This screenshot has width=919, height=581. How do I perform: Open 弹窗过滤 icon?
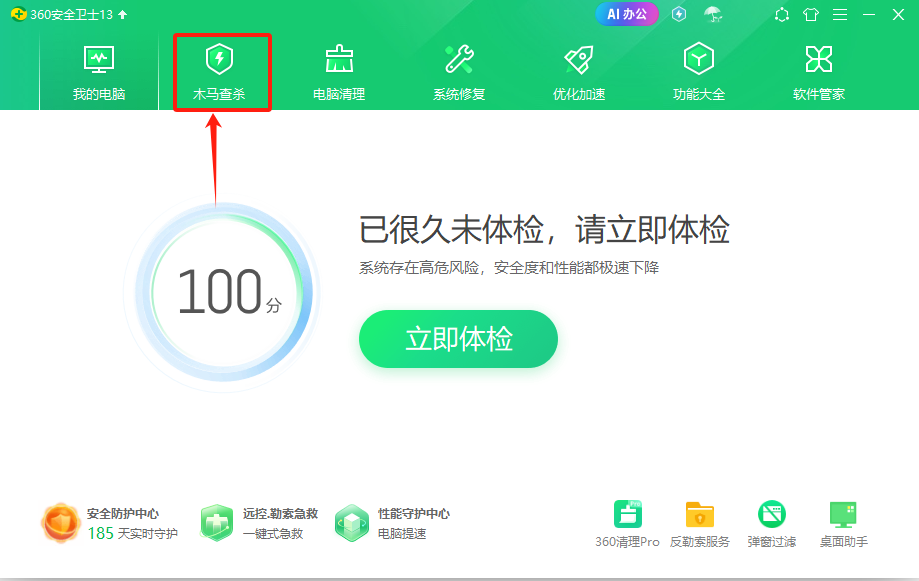coord(772,514)
